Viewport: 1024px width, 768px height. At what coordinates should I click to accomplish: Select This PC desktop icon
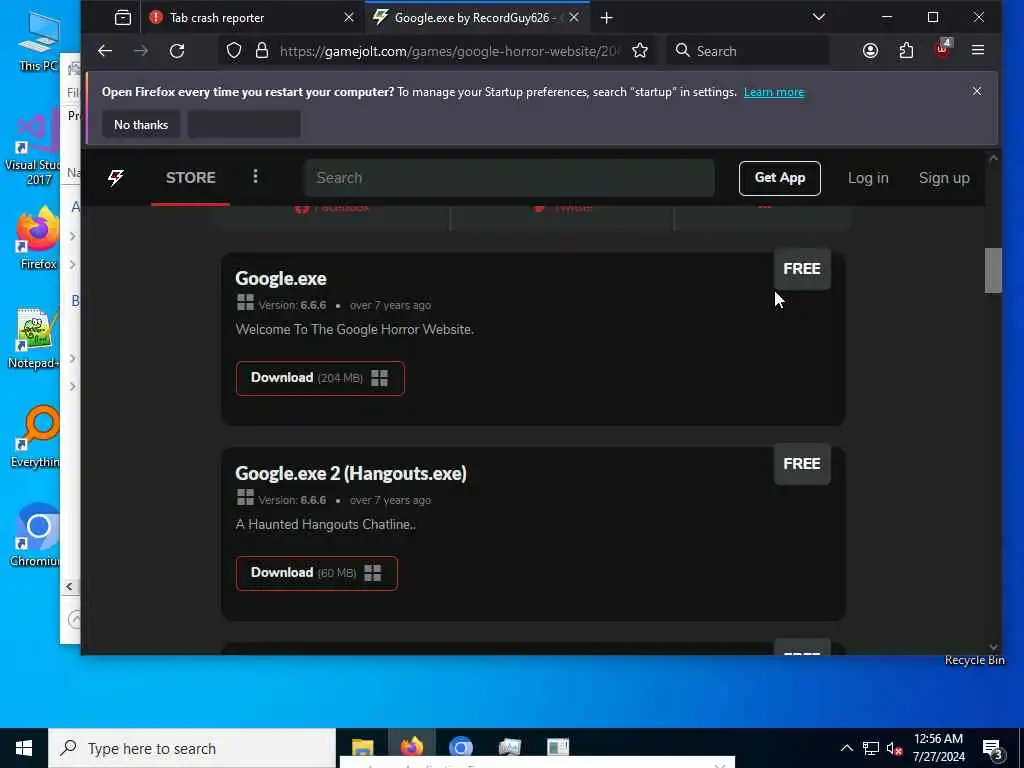38,42
